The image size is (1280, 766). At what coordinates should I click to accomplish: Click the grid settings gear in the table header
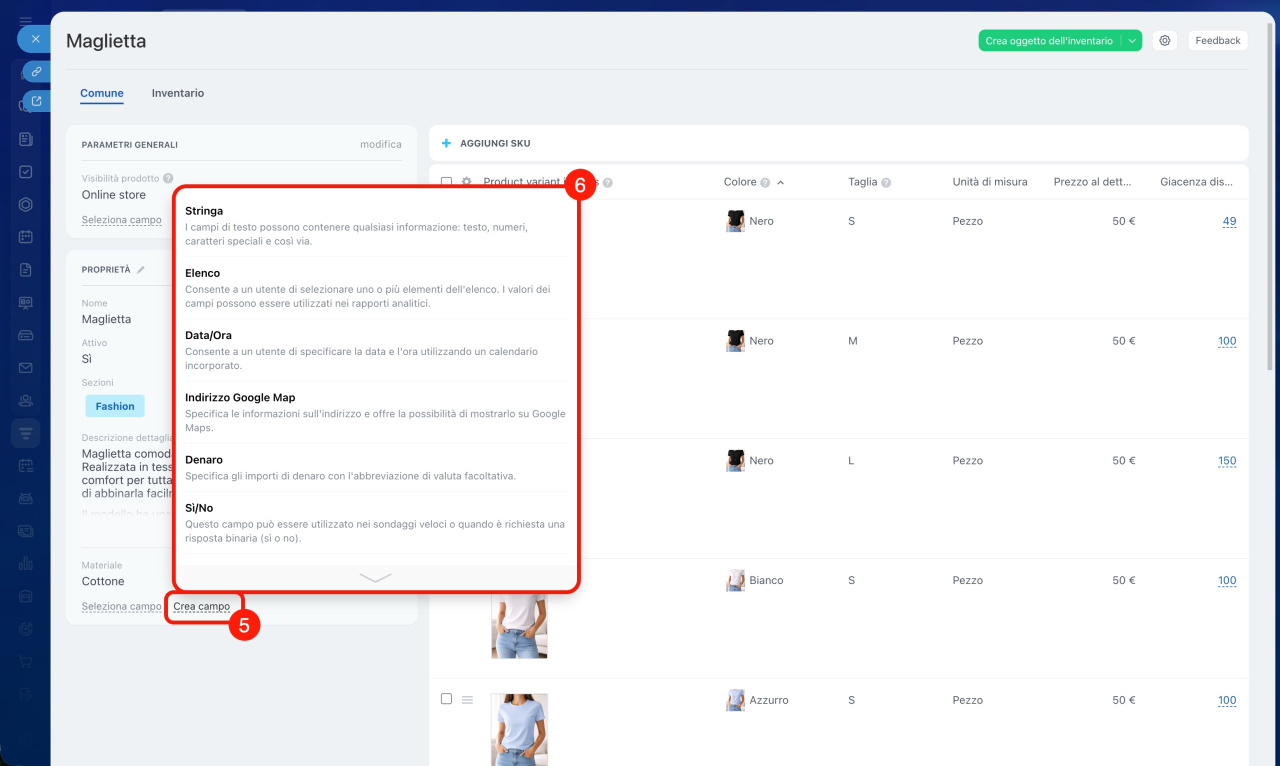click(466, 182)
